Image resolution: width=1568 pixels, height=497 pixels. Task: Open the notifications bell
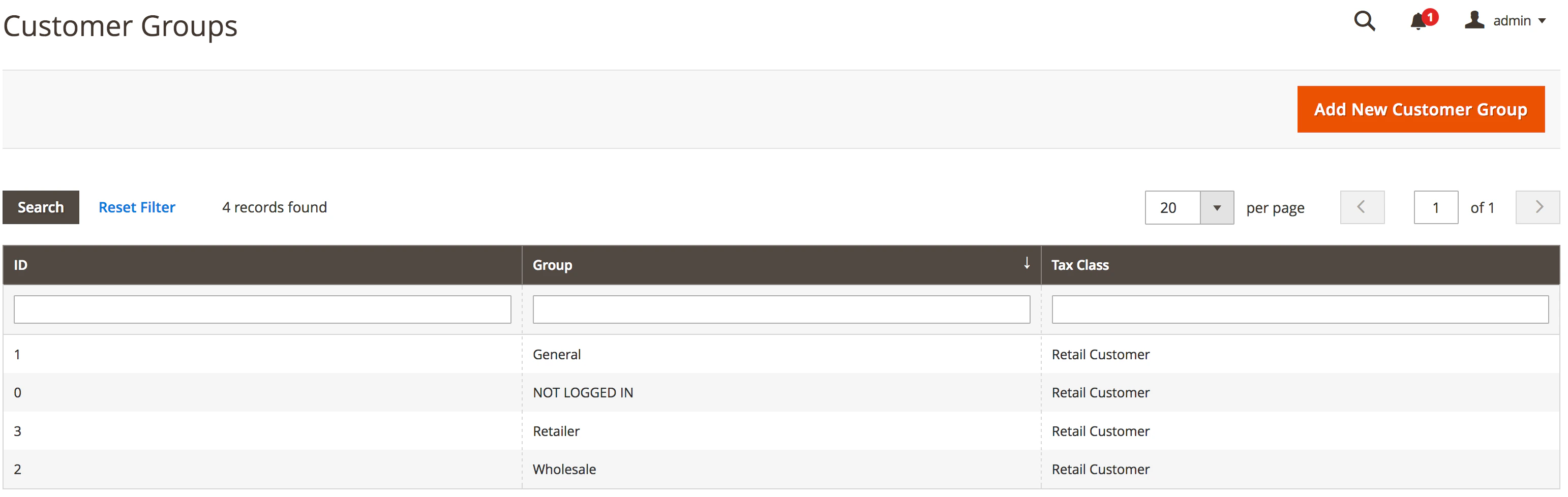coord(1418,21)
